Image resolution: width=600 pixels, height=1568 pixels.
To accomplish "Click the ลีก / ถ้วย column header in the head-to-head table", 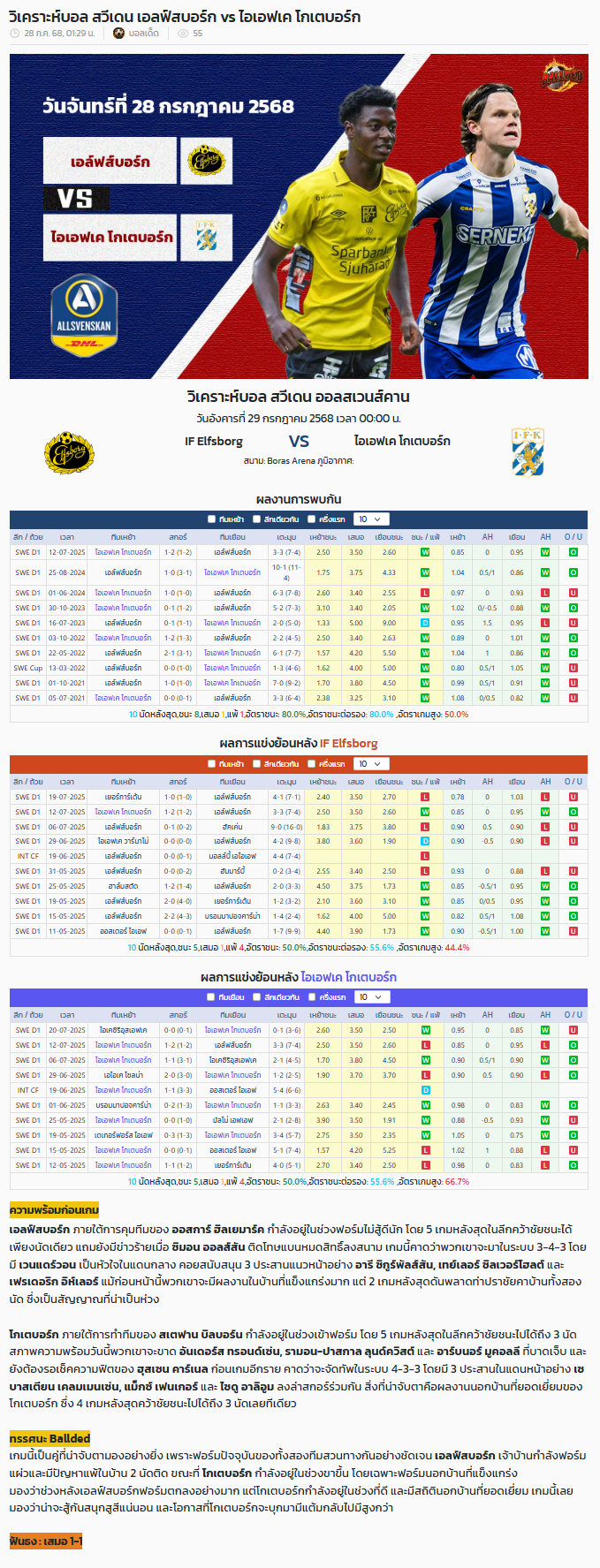I will click(x=28, y=537).
